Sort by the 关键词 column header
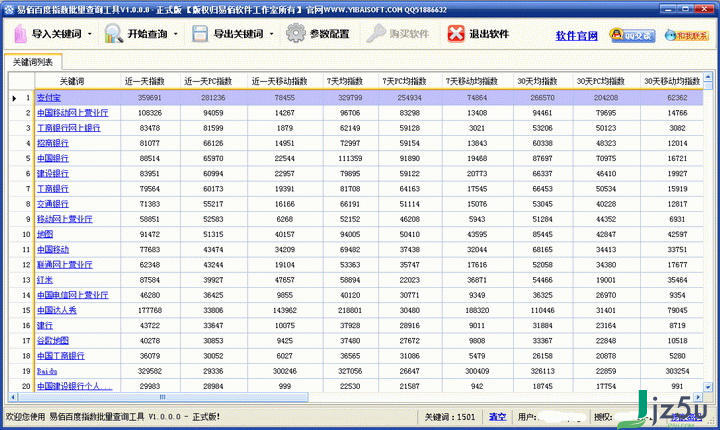 tap(77, 81)
